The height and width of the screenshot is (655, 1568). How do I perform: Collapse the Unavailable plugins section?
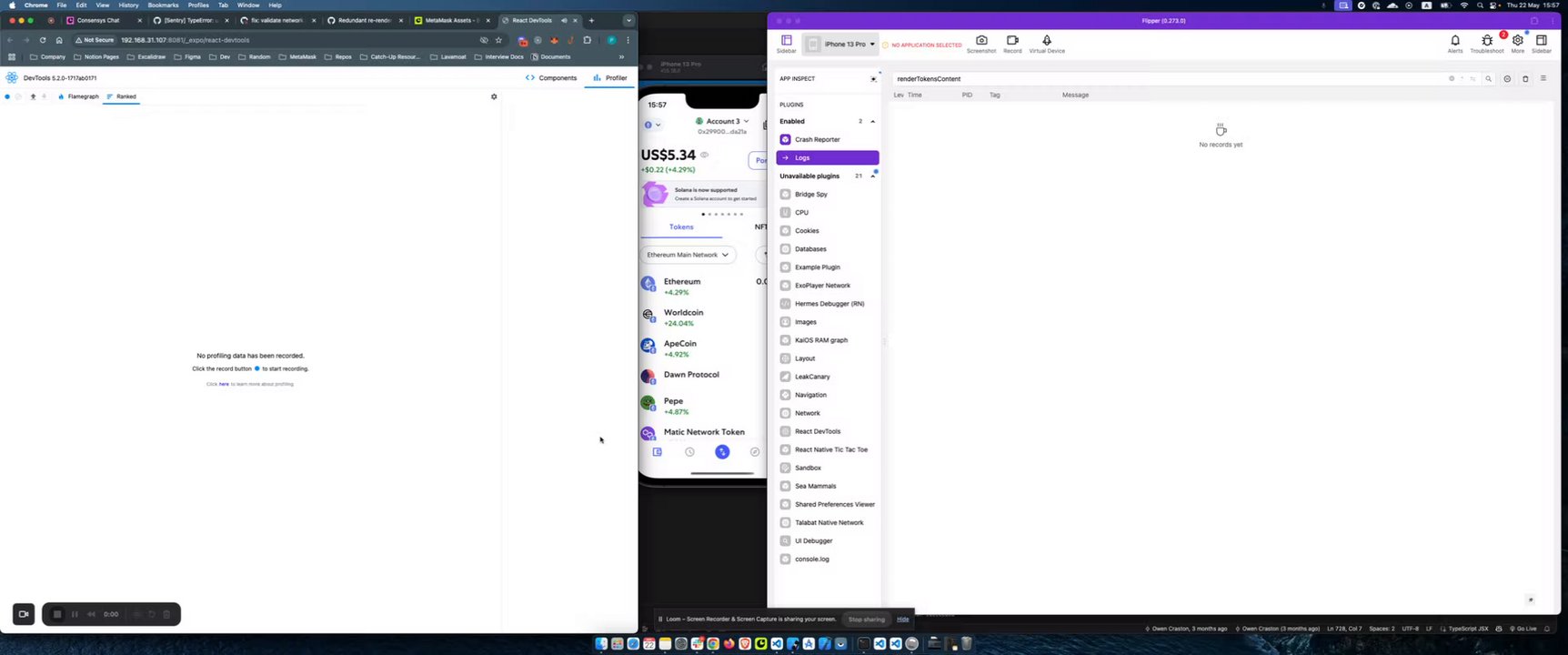[872, 176]
